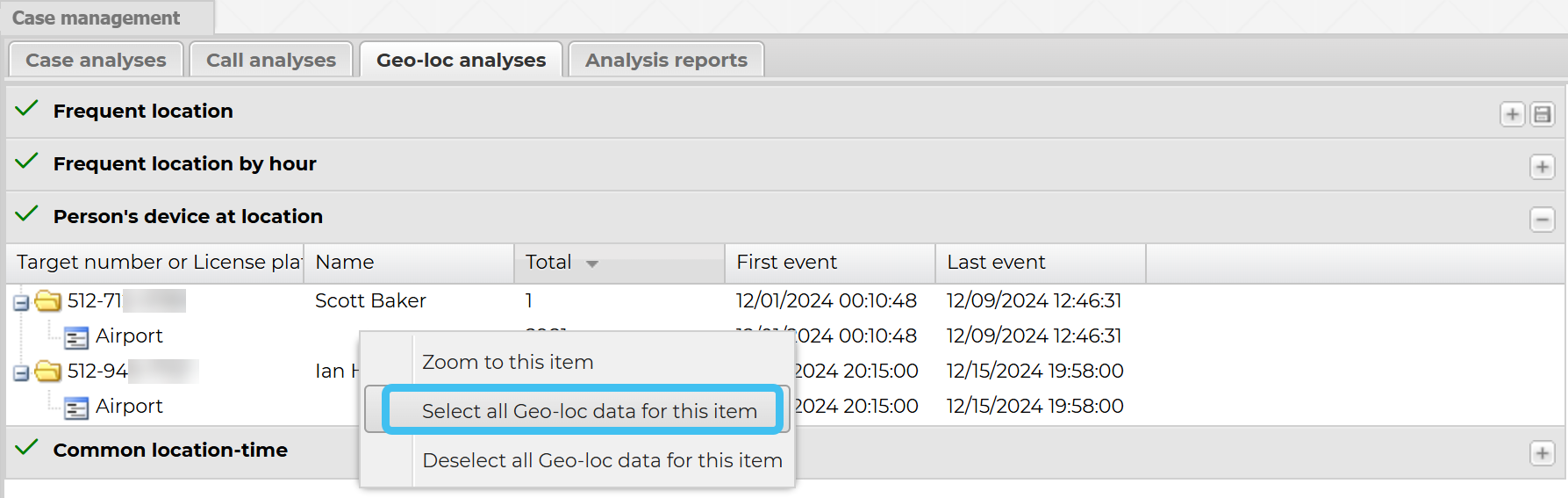This screenshot has width=1568, height=498.
Task: Choose Zoom to this item in menu
Action: tap(507, 362)
